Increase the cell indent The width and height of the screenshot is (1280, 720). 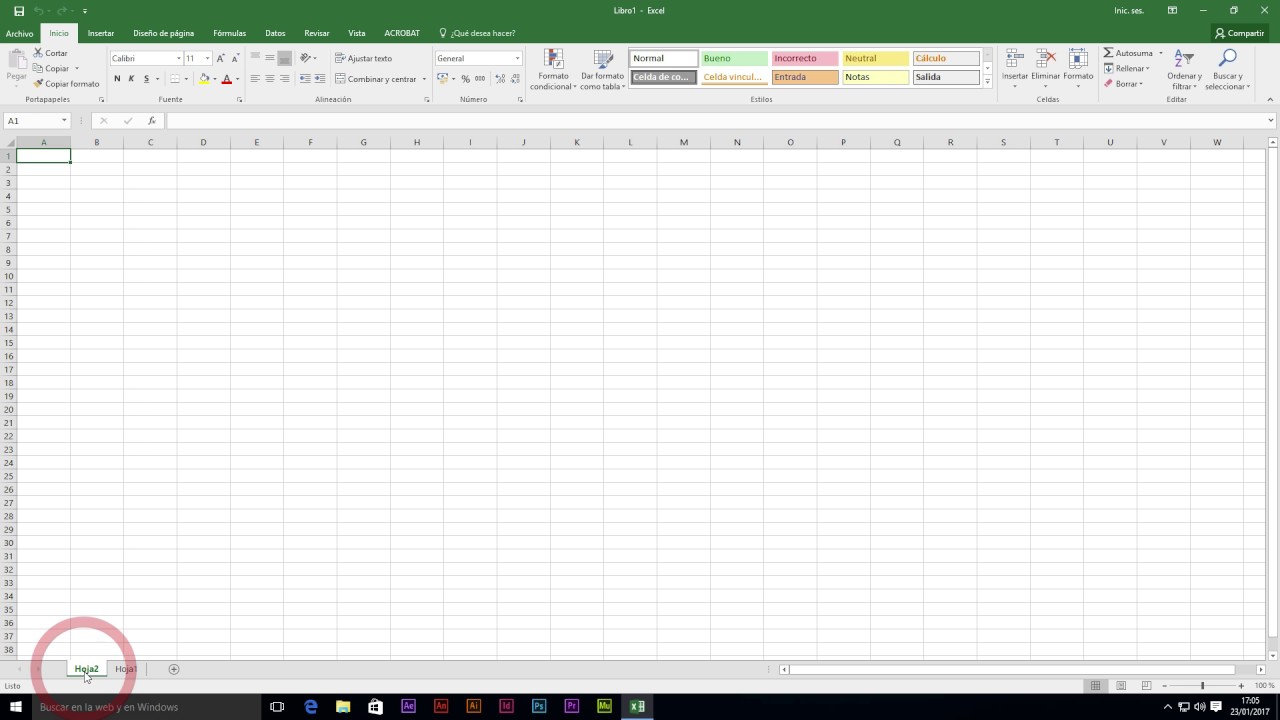click(x=320, y=79)
